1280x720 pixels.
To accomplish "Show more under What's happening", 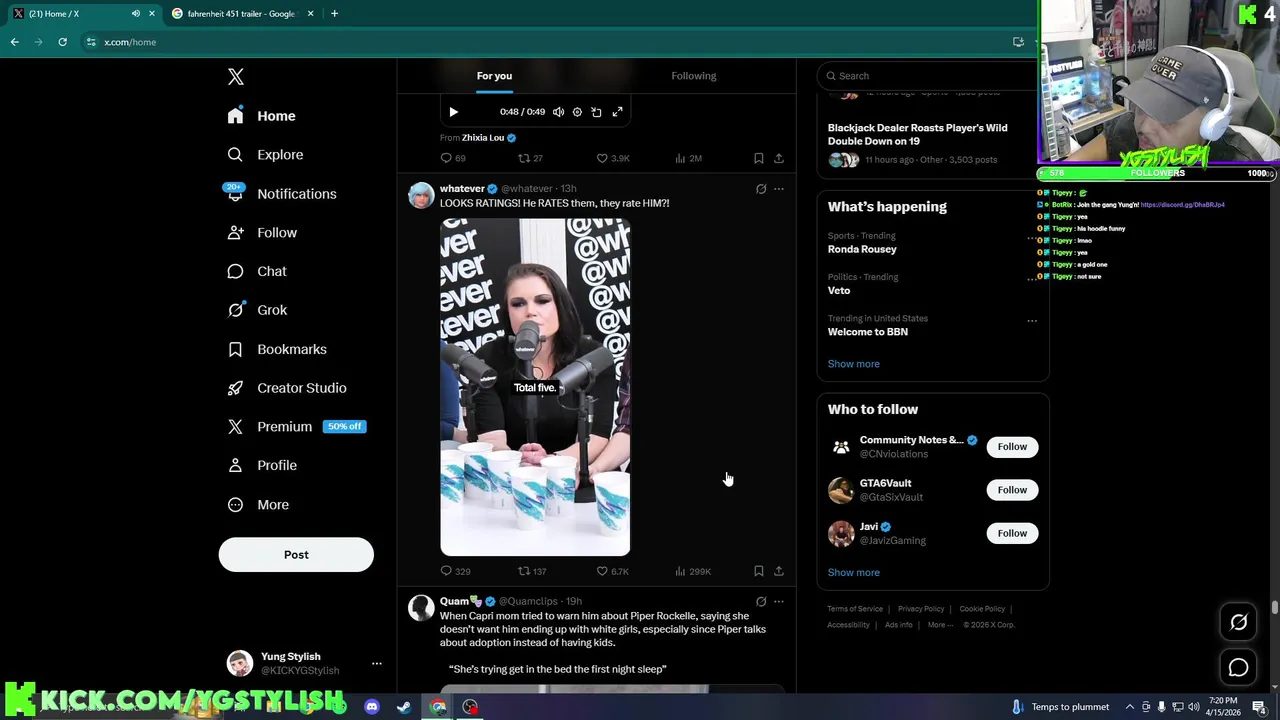I will point(853,364).
